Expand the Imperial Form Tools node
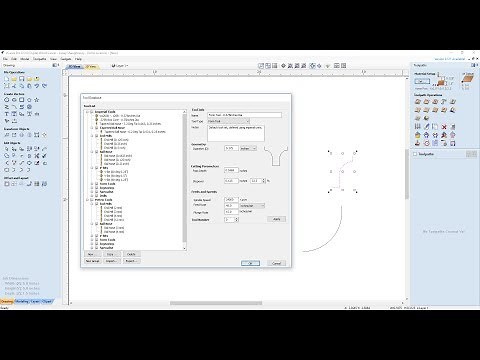This screenshot has height=360, width=480. 92,184
